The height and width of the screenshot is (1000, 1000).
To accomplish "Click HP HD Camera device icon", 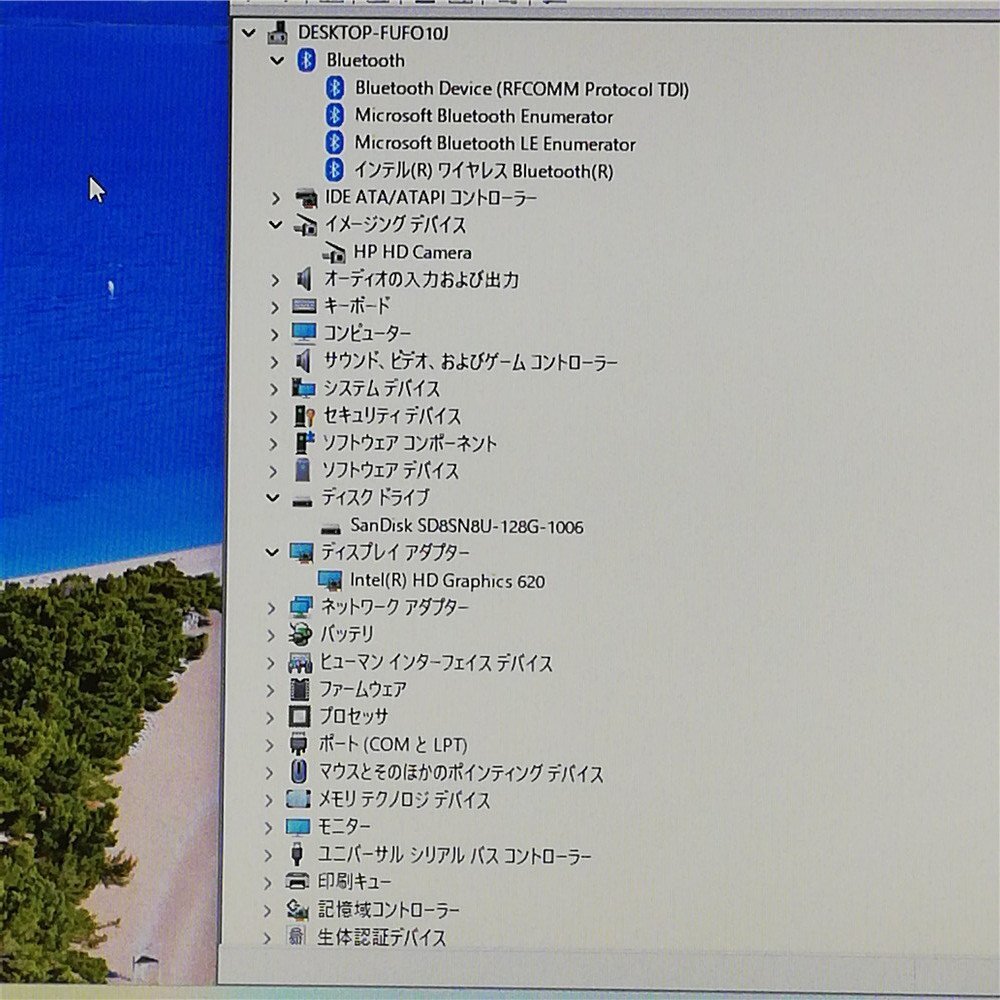I will 334,253.
